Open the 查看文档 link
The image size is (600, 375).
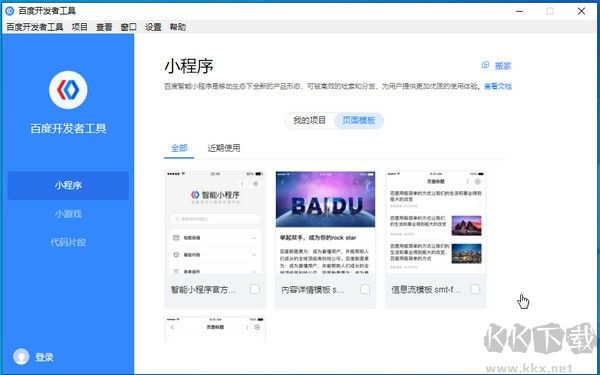click(x=498, y=86)
